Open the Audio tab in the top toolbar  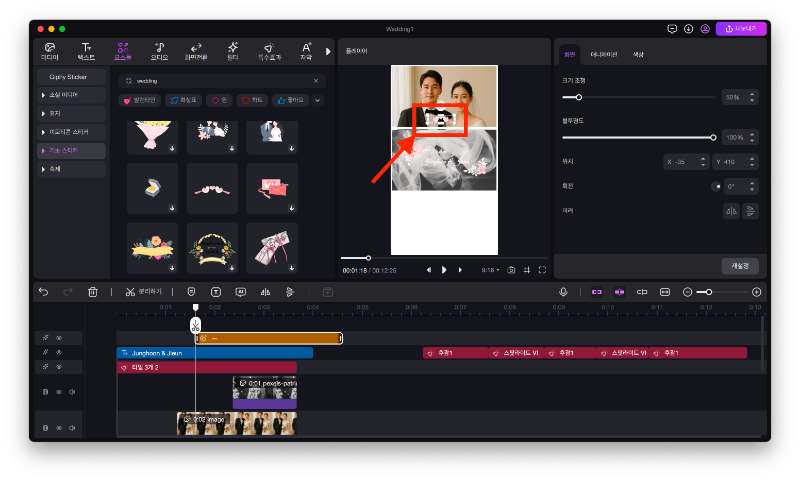tap(158, 51)
